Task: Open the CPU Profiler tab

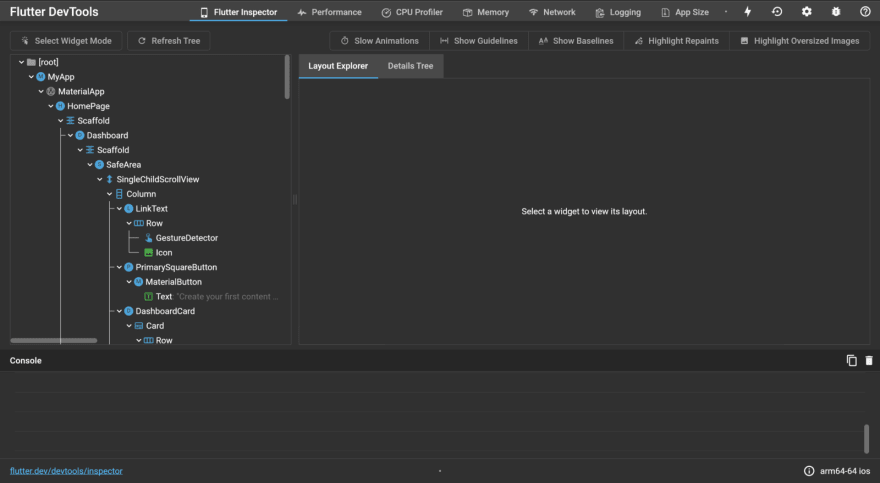Action: pyautogui.click(x=412, y=12)
